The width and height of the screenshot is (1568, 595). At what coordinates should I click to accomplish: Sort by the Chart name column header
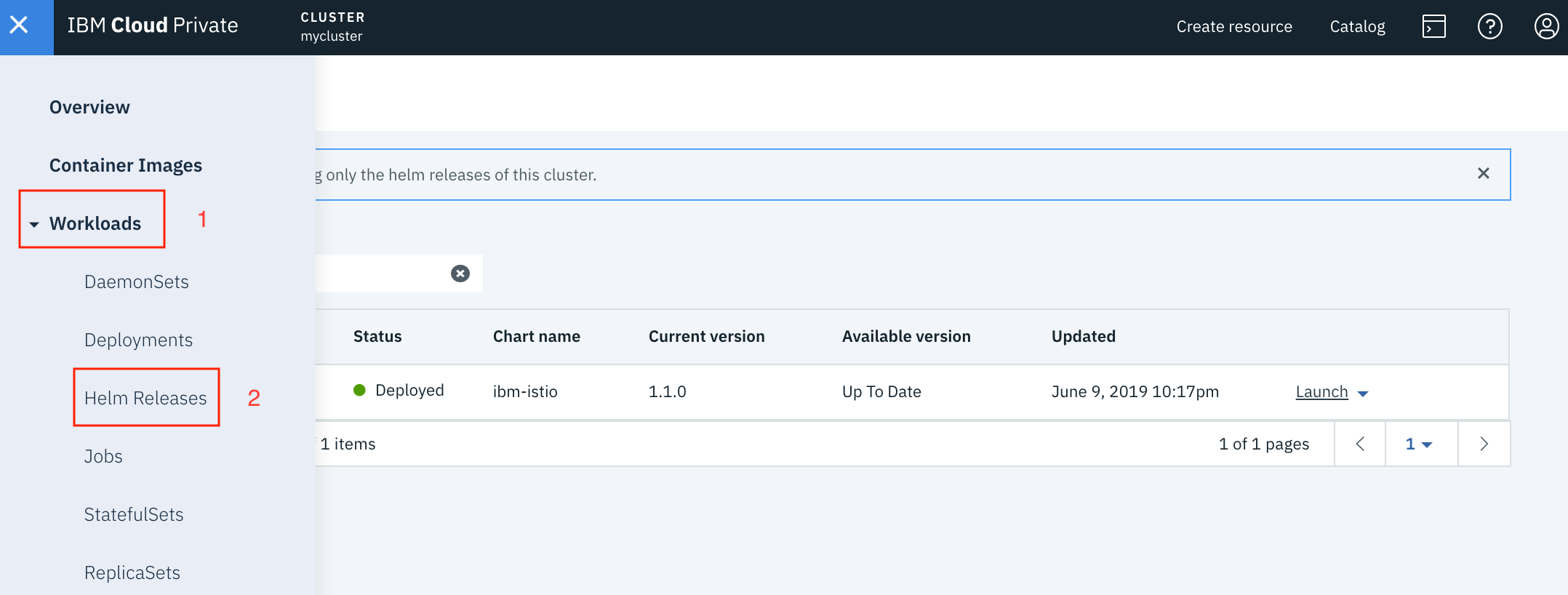pyautogui.click(x=537, y=336)
